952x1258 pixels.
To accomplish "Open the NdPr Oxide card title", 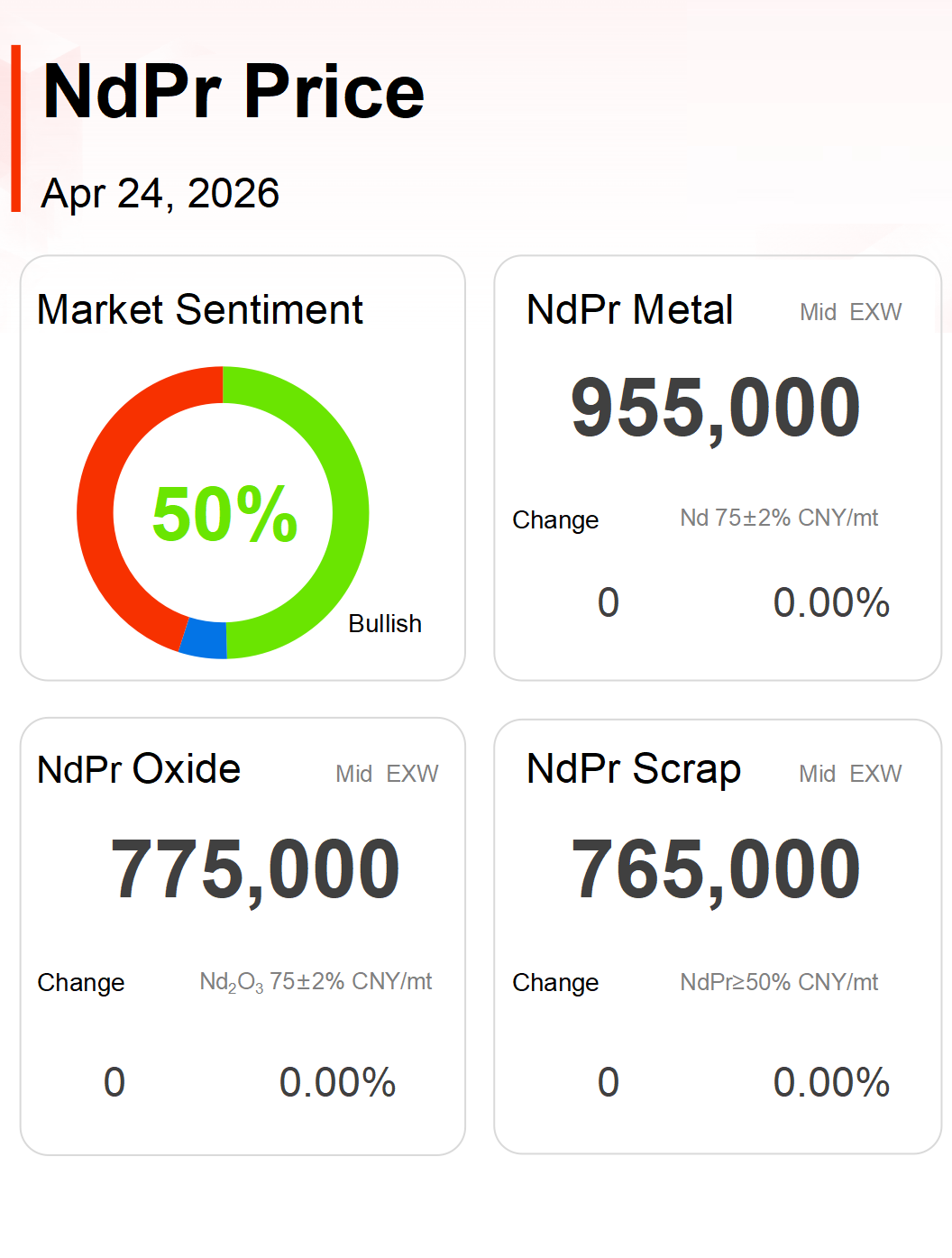I will (x=139, y=770).
